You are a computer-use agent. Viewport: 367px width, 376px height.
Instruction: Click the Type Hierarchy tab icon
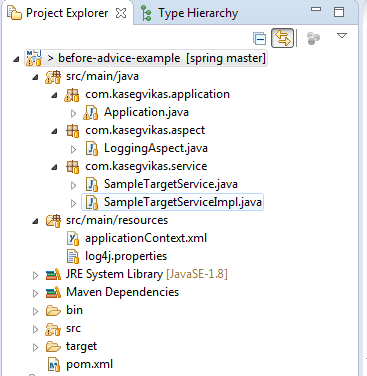coord(146,14)
